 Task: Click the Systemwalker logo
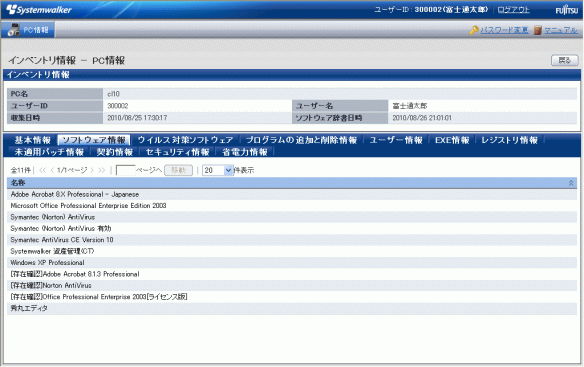39,10
